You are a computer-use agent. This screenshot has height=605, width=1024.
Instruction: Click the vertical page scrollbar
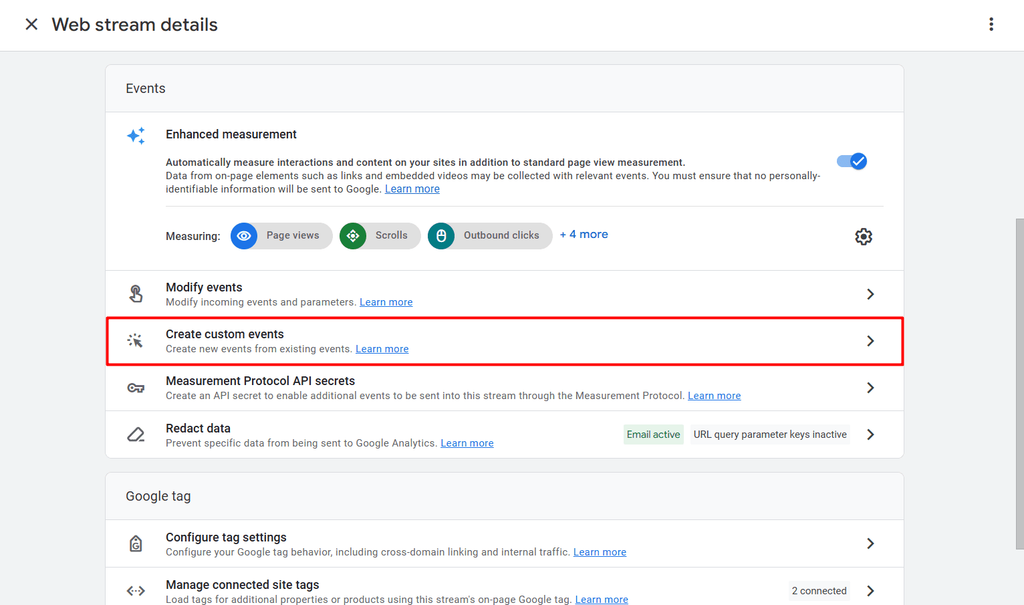pyautogui.click(x=1019, y=384)
